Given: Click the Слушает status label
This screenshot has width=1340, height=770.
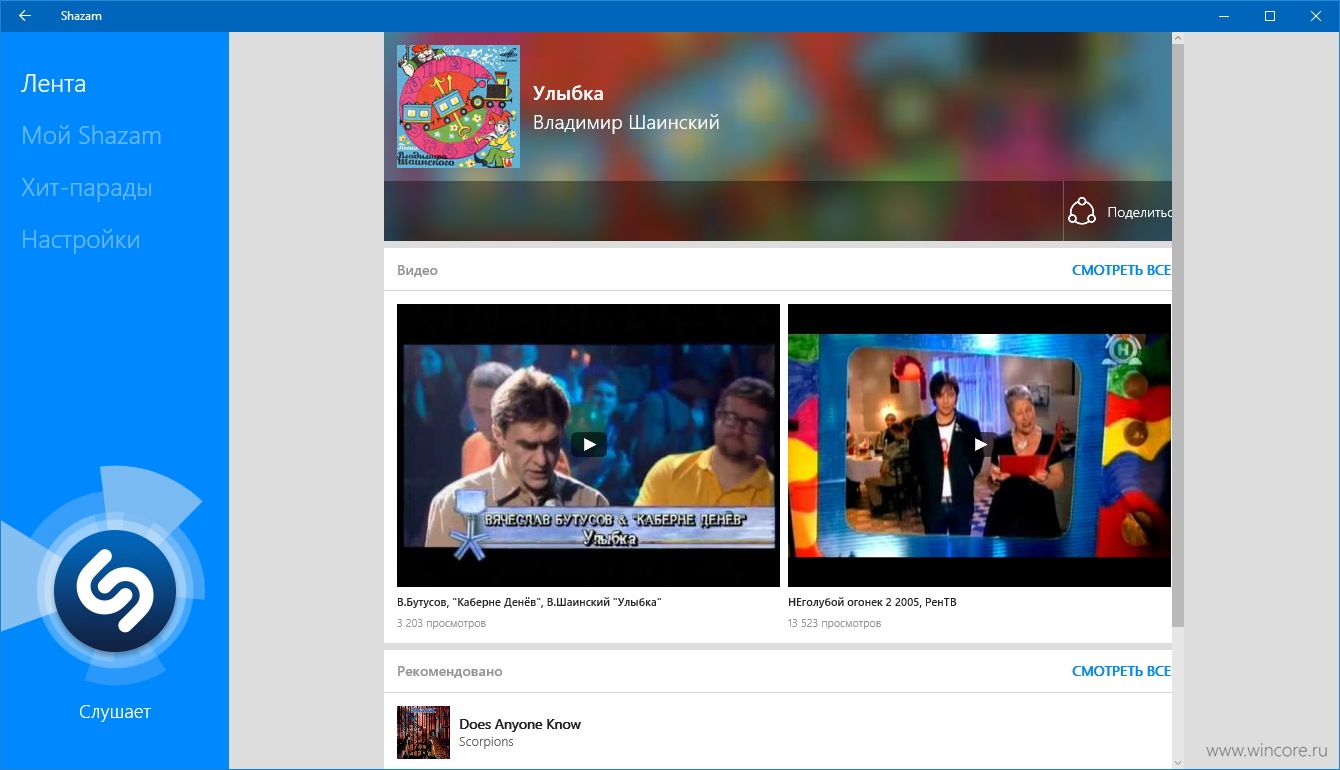Looking at the screenshot, I should tap(115, 712).
